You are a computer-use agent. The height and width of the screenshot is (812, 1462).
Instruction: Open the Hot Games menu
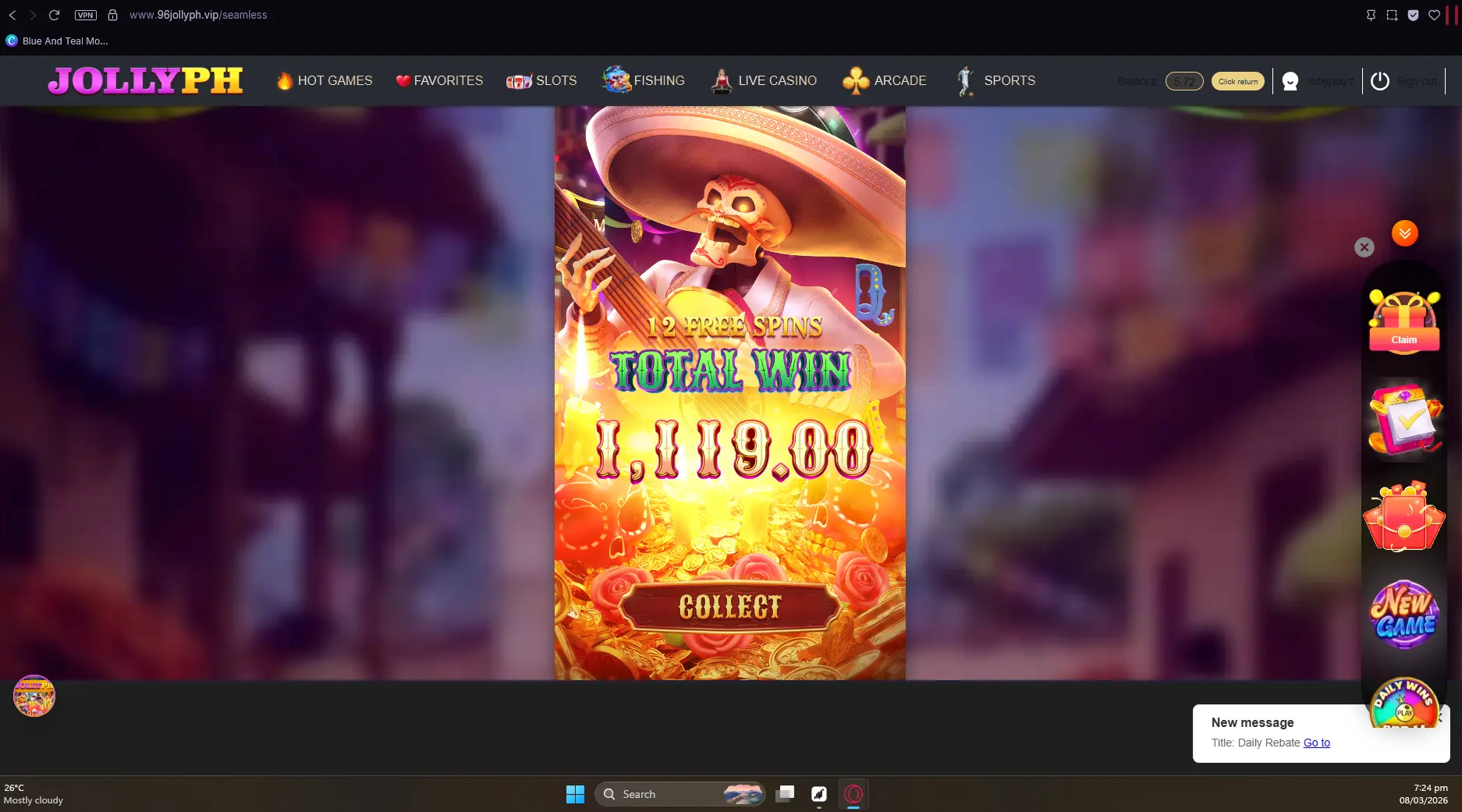click(324, 80)
